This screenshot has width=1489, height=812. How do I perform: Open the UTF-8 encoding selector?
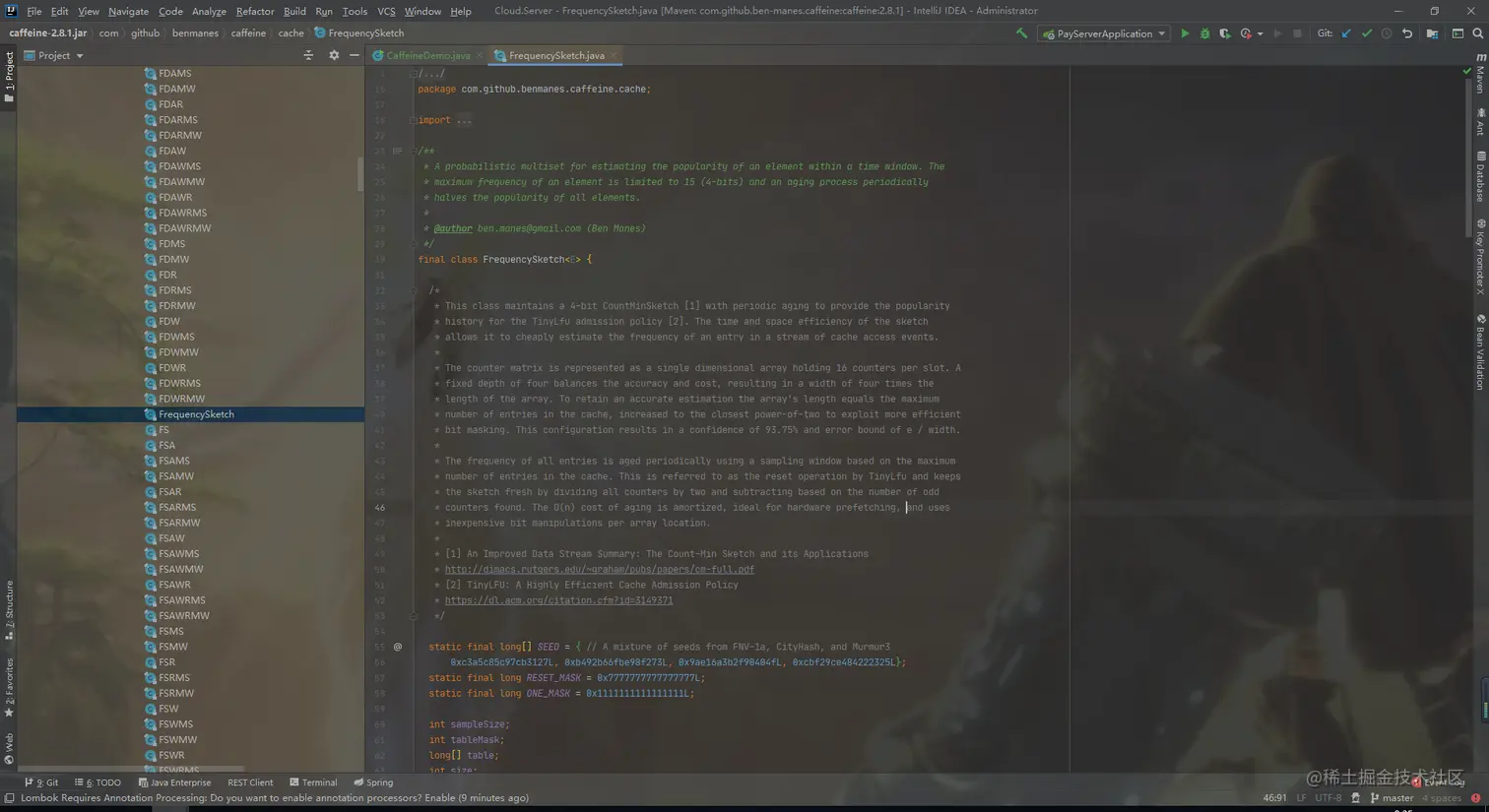(1327, 798)
